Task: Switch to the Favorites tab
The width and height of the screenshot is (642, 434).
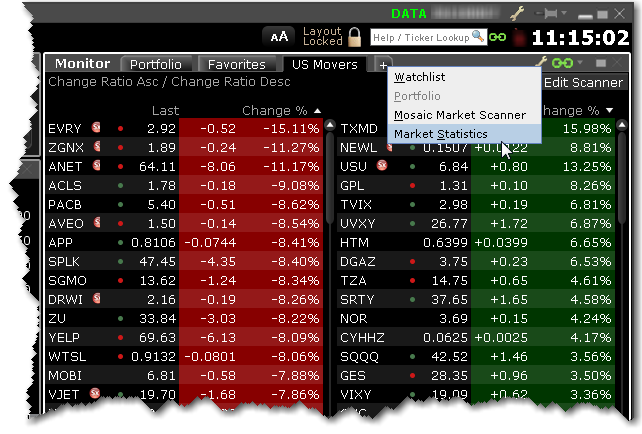Action: (x=237, y=65)
